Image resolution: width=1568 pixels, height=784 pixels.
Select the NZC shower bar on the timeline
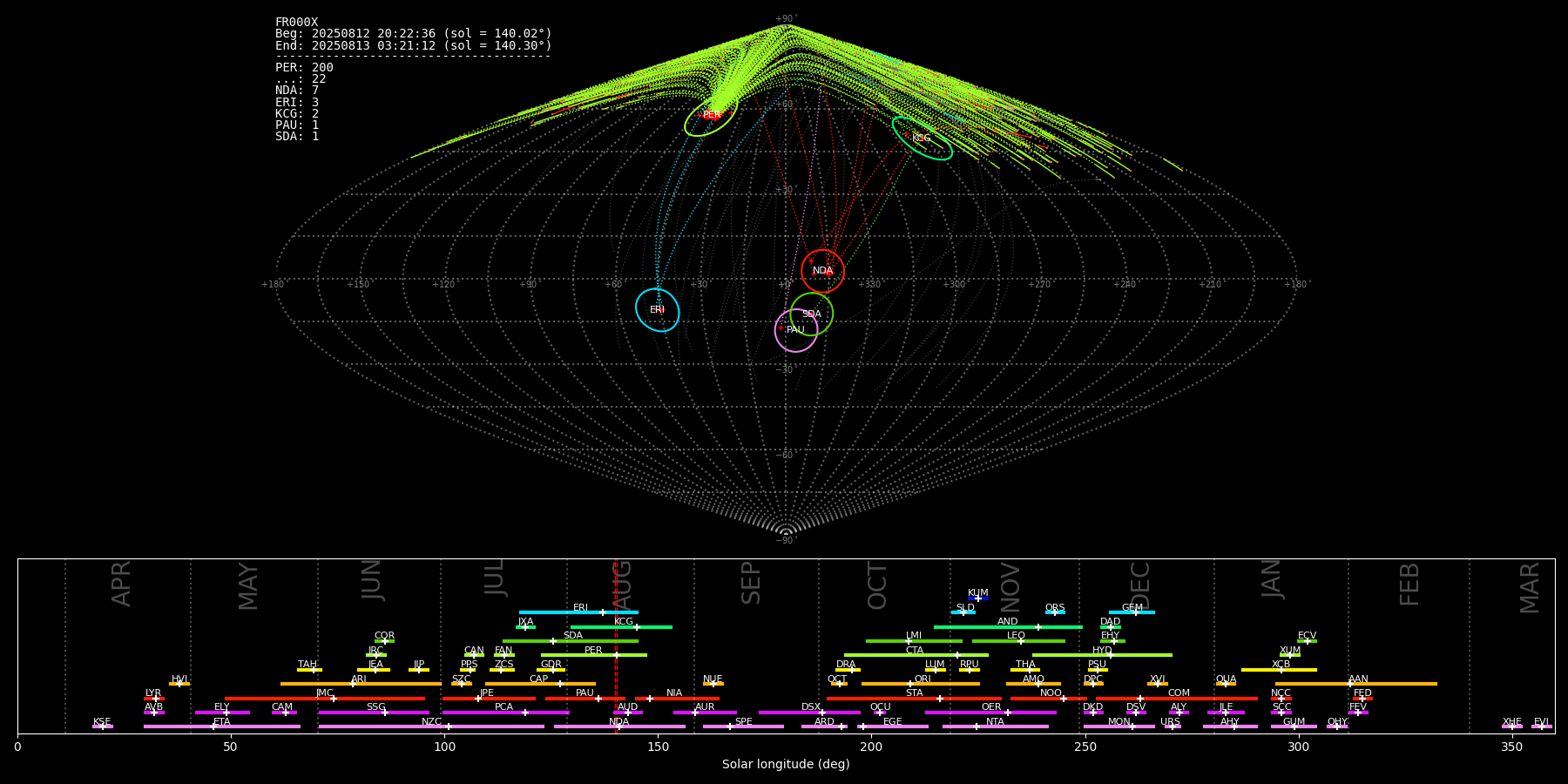pos(431,727)
